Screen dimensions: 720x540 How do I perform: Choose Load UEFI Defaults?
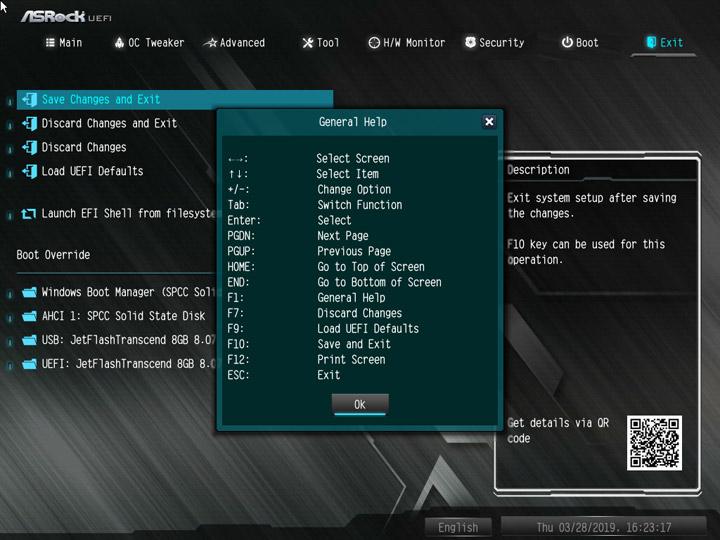pos(92,171)
